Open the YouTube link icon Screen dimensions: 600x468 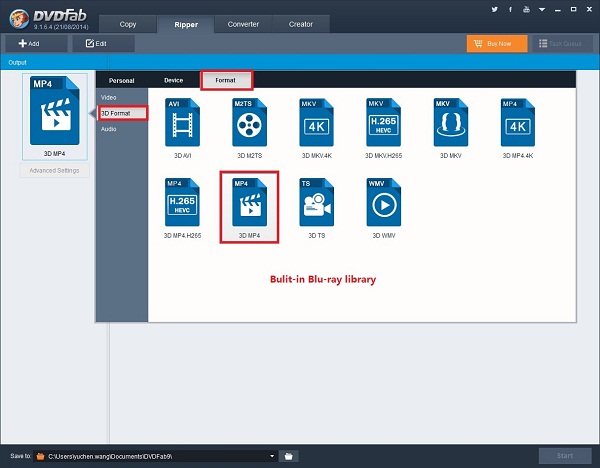[x=527, y=9]
